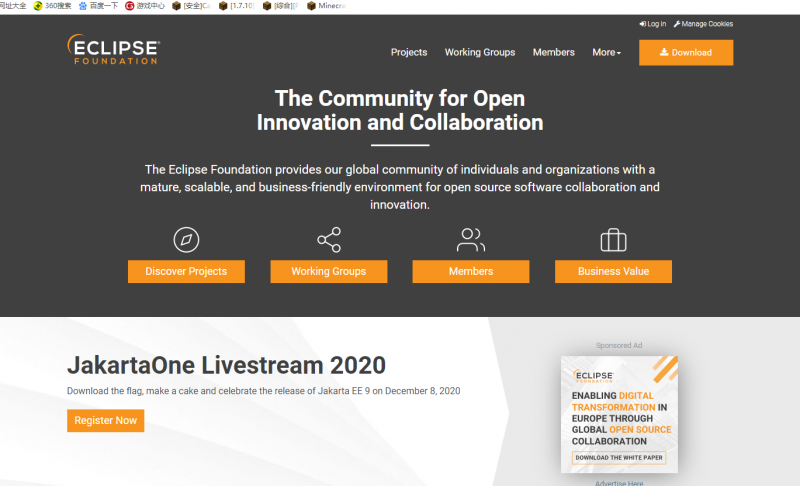
Task: Click the Business Value button
Action: pos(613,271)
